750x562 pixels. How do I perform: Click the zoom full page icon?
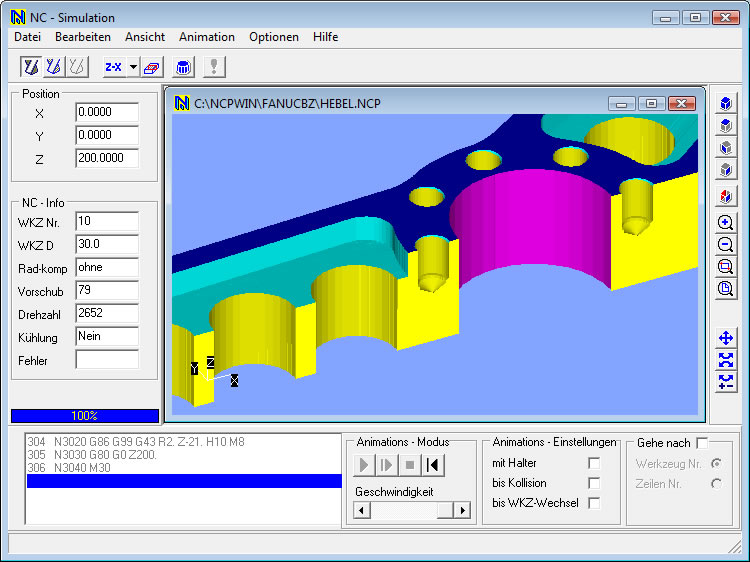(x=726, y=288)
